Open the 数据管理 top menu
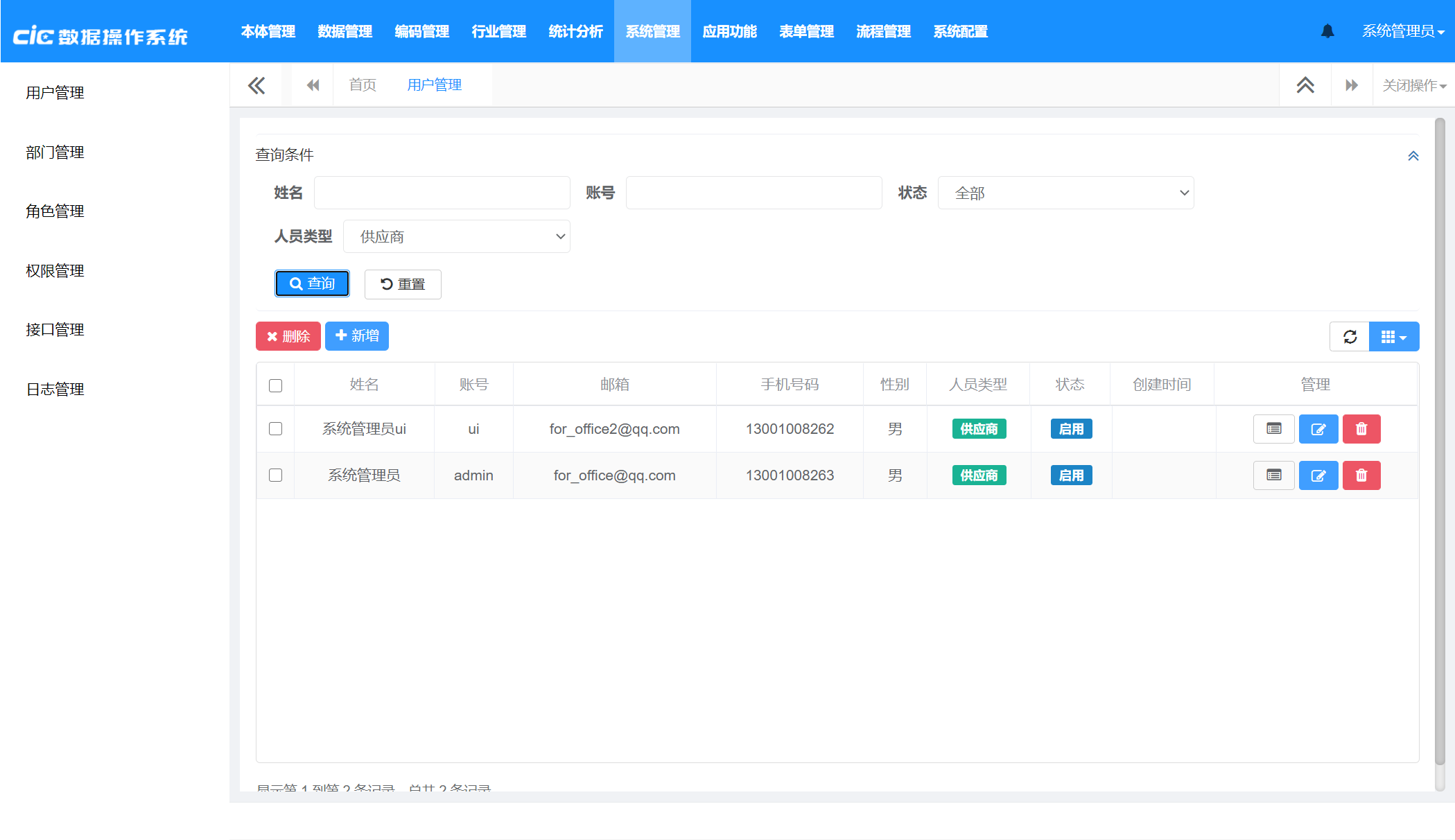 point(345,32)
